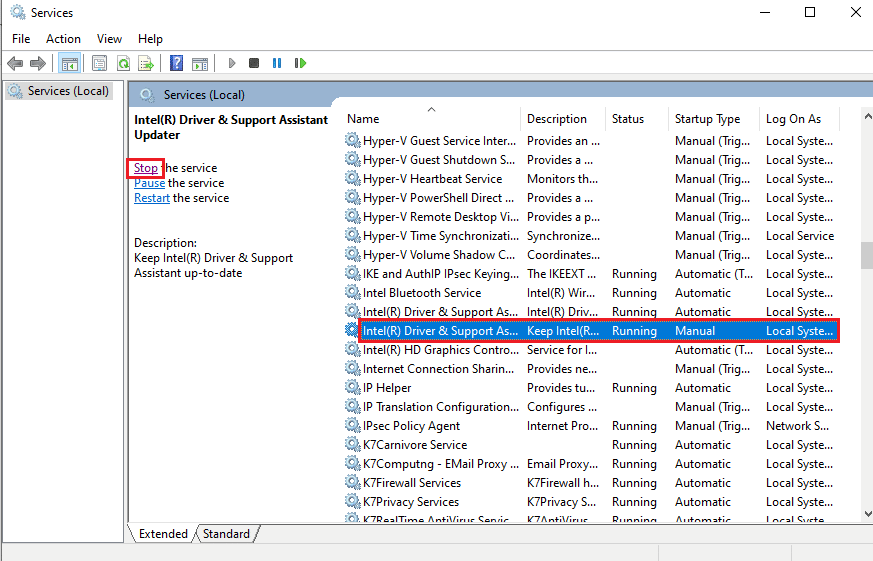This screenshot has height=561, width=873.
Task: Click 'Local Service' log on cell
Action: (800, 236)
